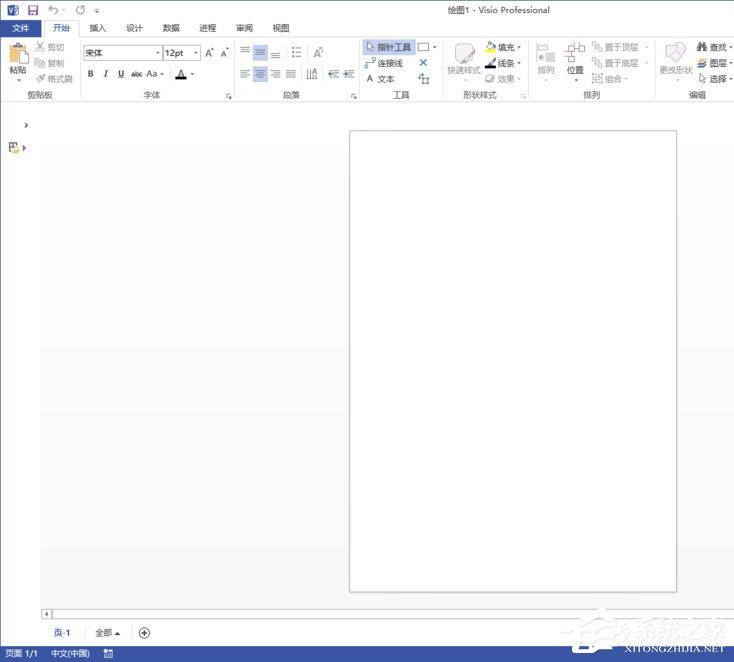Toggle italic text style

click(106, 74)
